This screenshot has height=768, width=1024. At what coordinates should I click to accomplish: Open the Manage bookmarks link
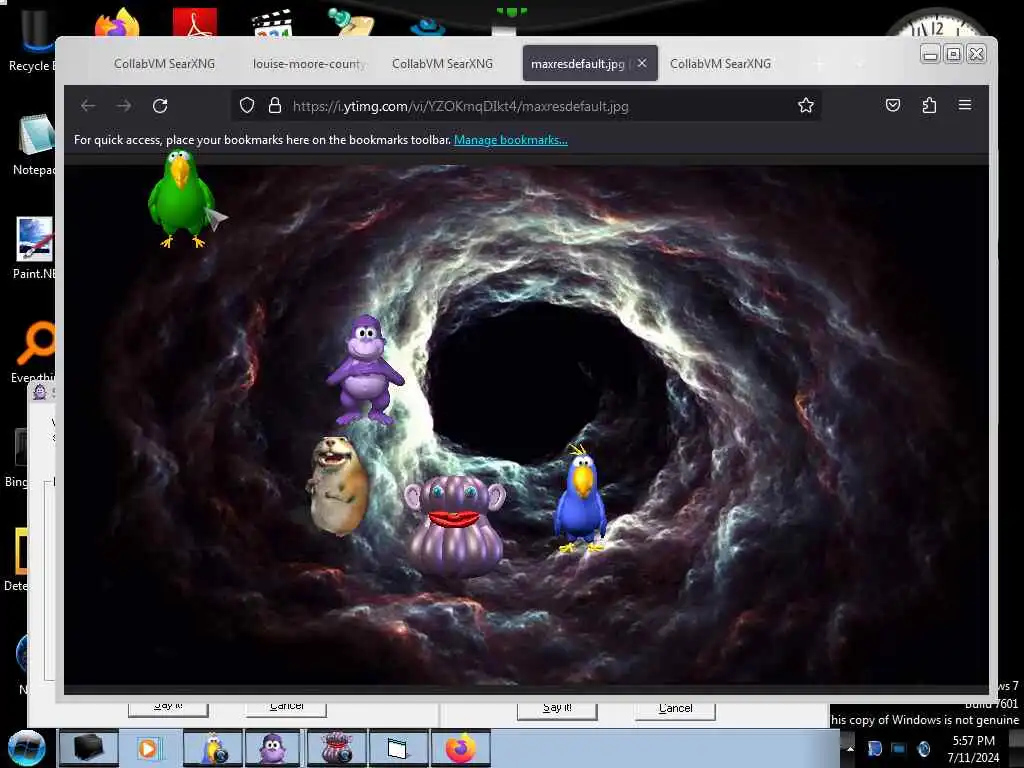[511, 140]
